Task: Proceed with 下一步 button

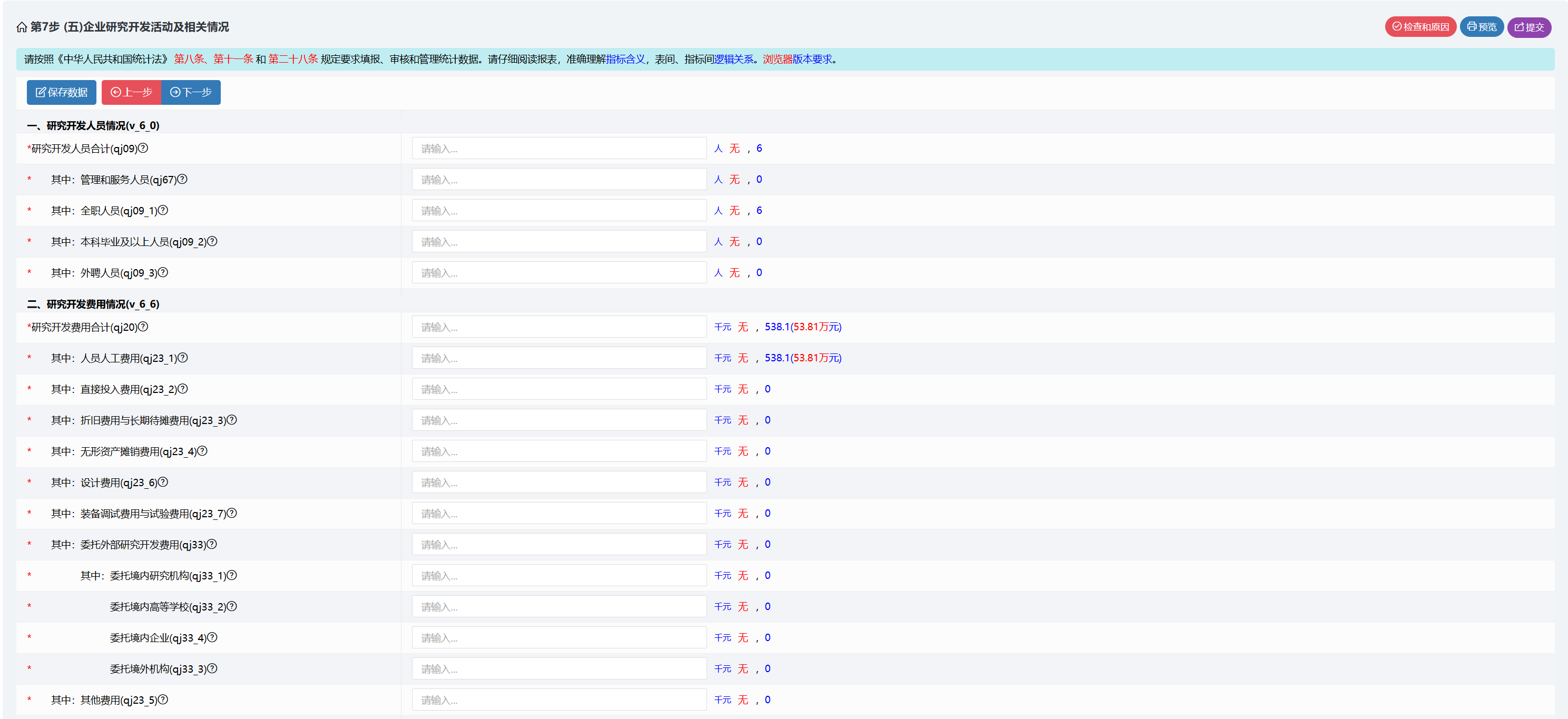Action: tap(191, 93)
